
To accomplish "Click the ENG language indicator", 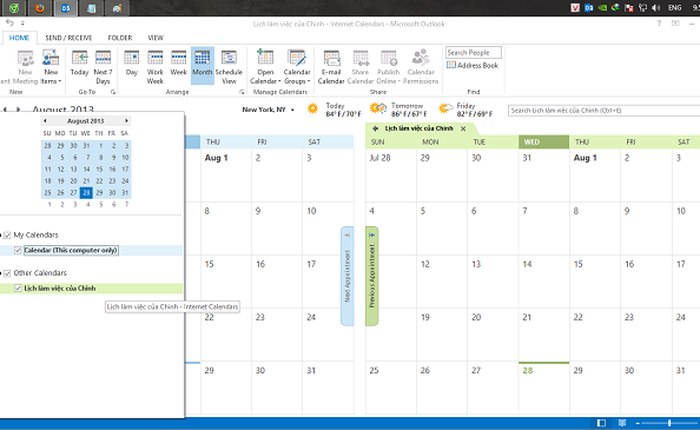I will (x=675, y=8).
